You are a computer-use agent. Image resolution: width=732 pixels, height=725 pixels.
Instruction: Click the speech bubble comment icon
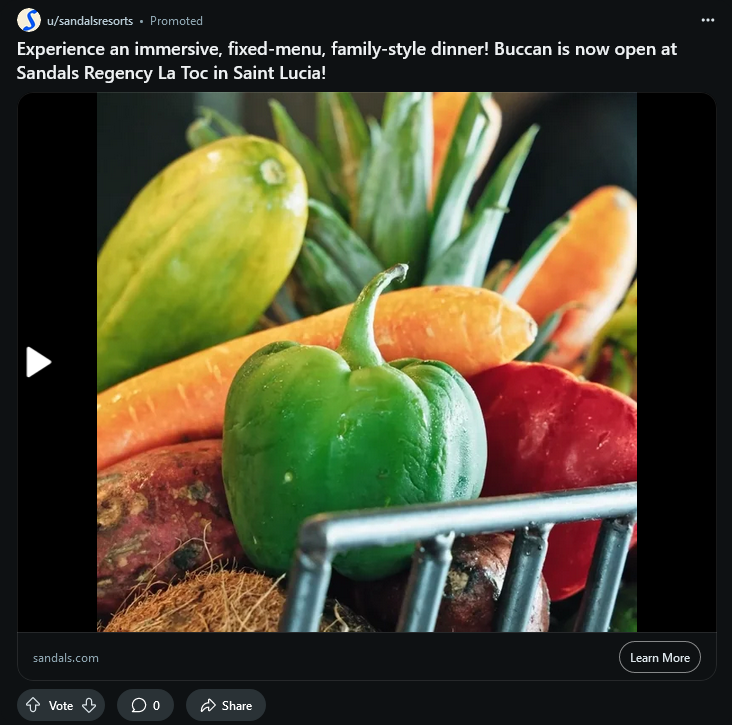[137, 706]
